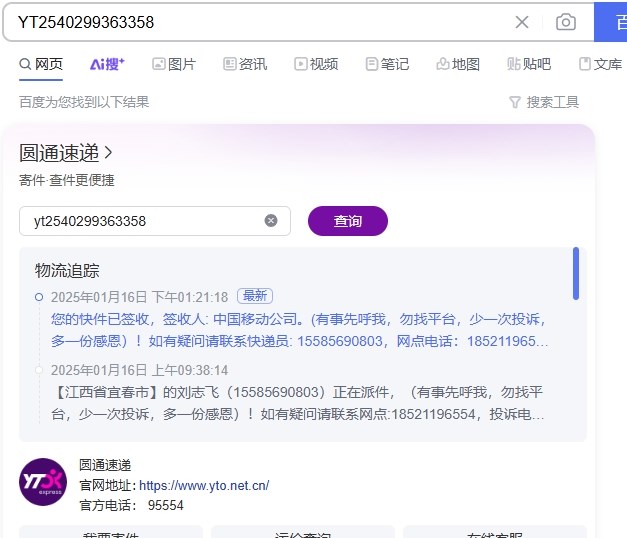Click the blue Baidu search button

click(x=611, y=22)
